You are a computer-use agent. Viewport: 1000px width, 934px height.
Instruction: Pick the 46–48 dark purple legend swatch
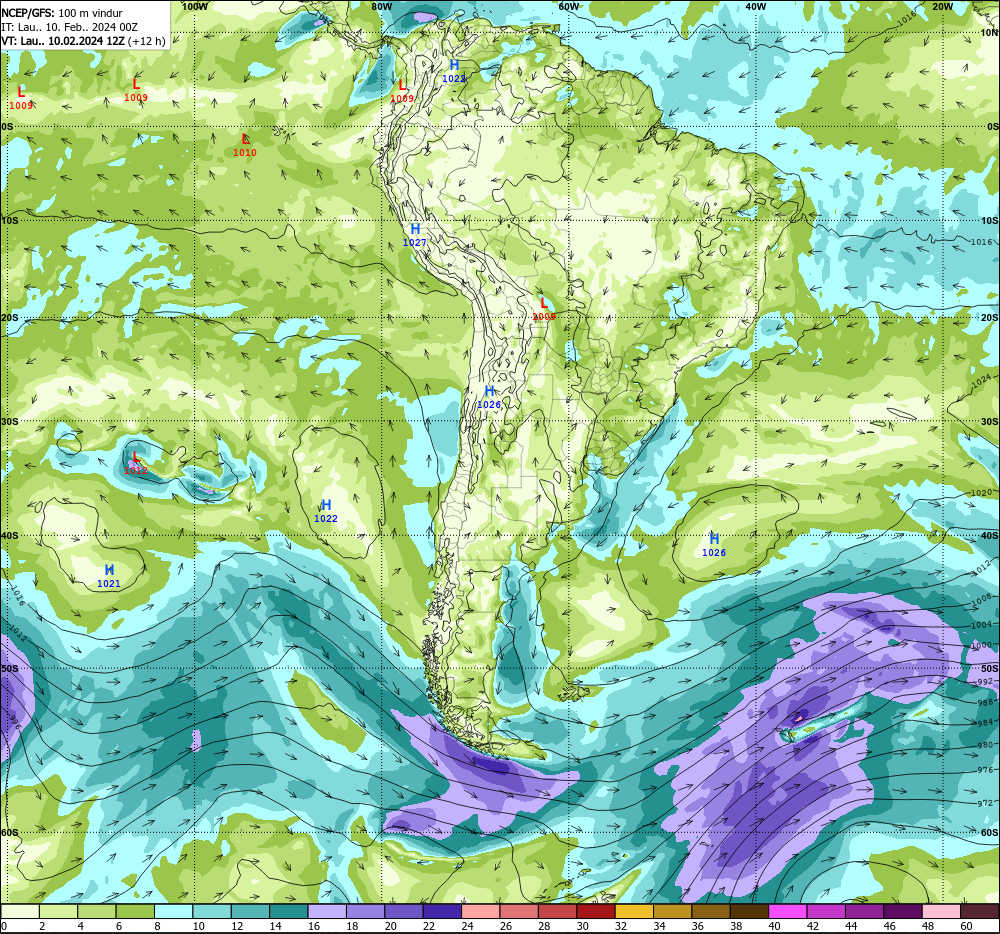903,911
